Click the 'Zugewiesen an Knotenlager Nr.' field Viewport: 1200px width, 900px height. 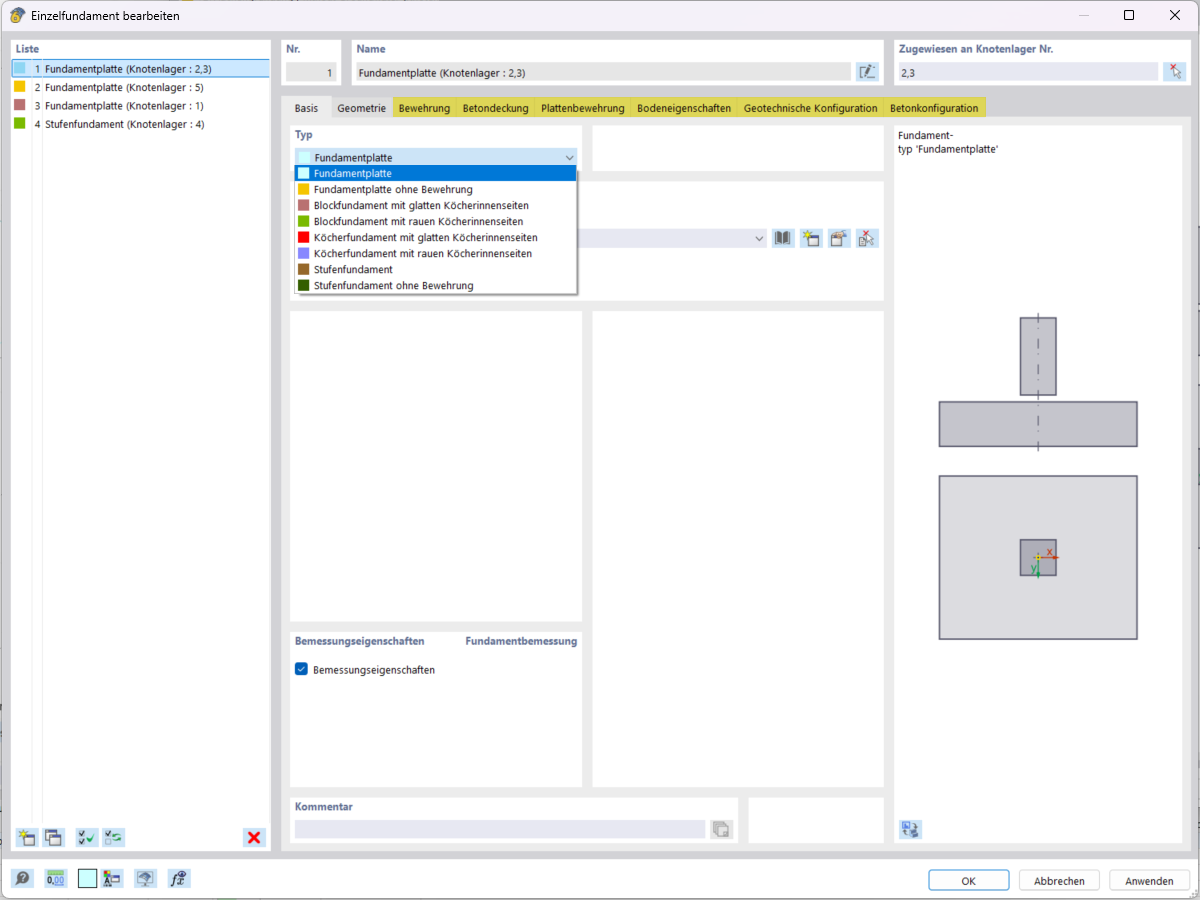point(1027,72)
